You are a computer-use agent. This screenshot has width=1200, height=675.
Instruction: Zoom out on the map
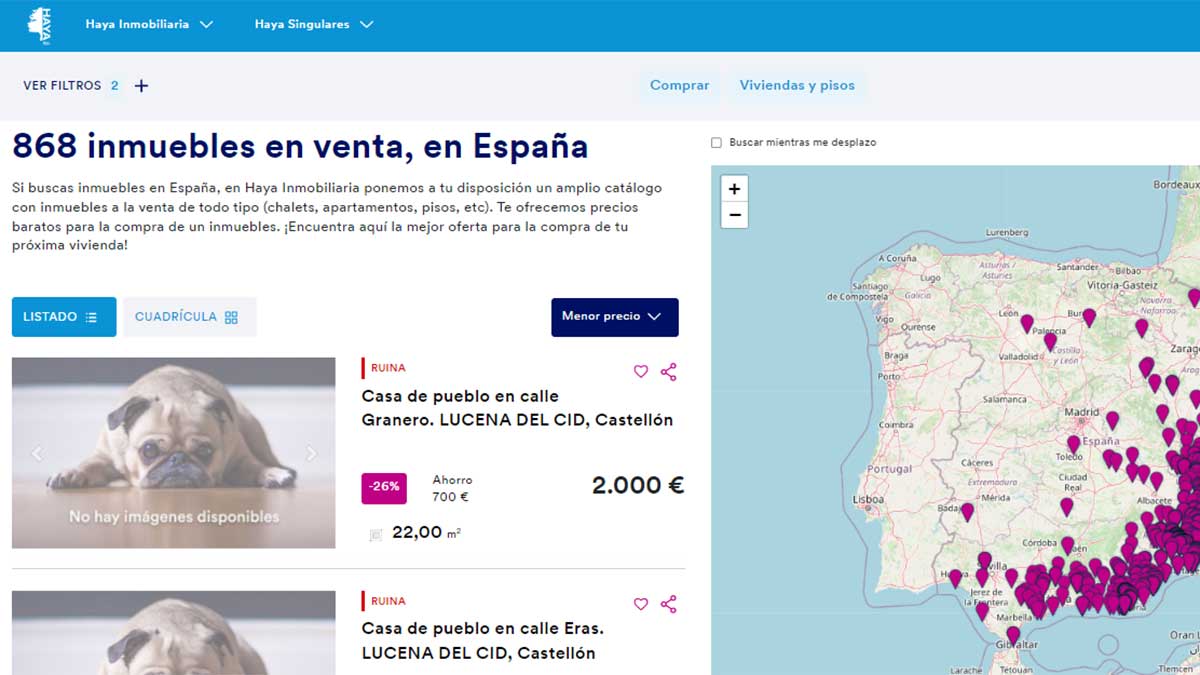tap(734, 215)
